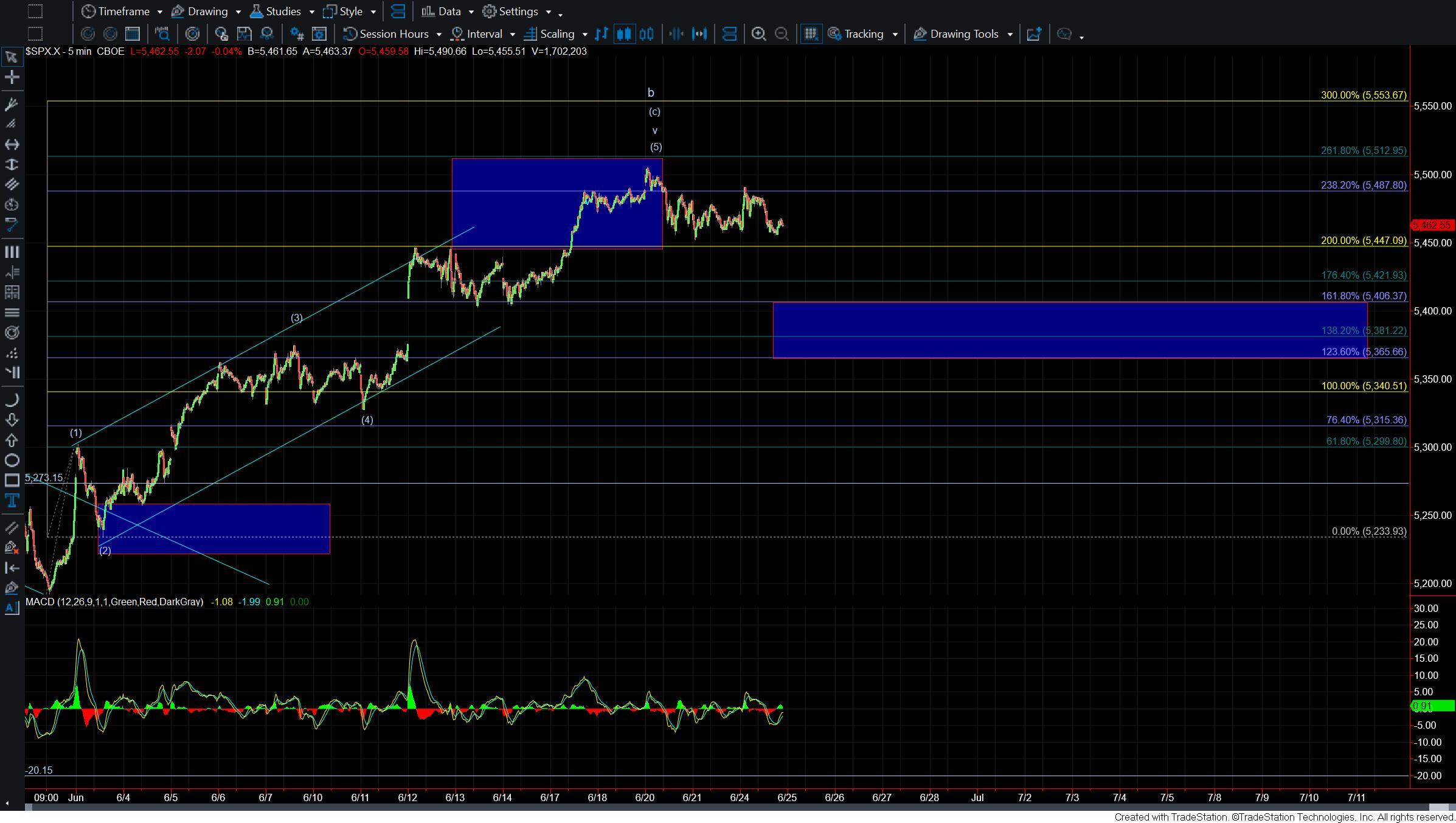The width and height of the screenshot is (1456, 823).
Task: Select the blue wave (2) rectangle
Action: click(214, 529)
